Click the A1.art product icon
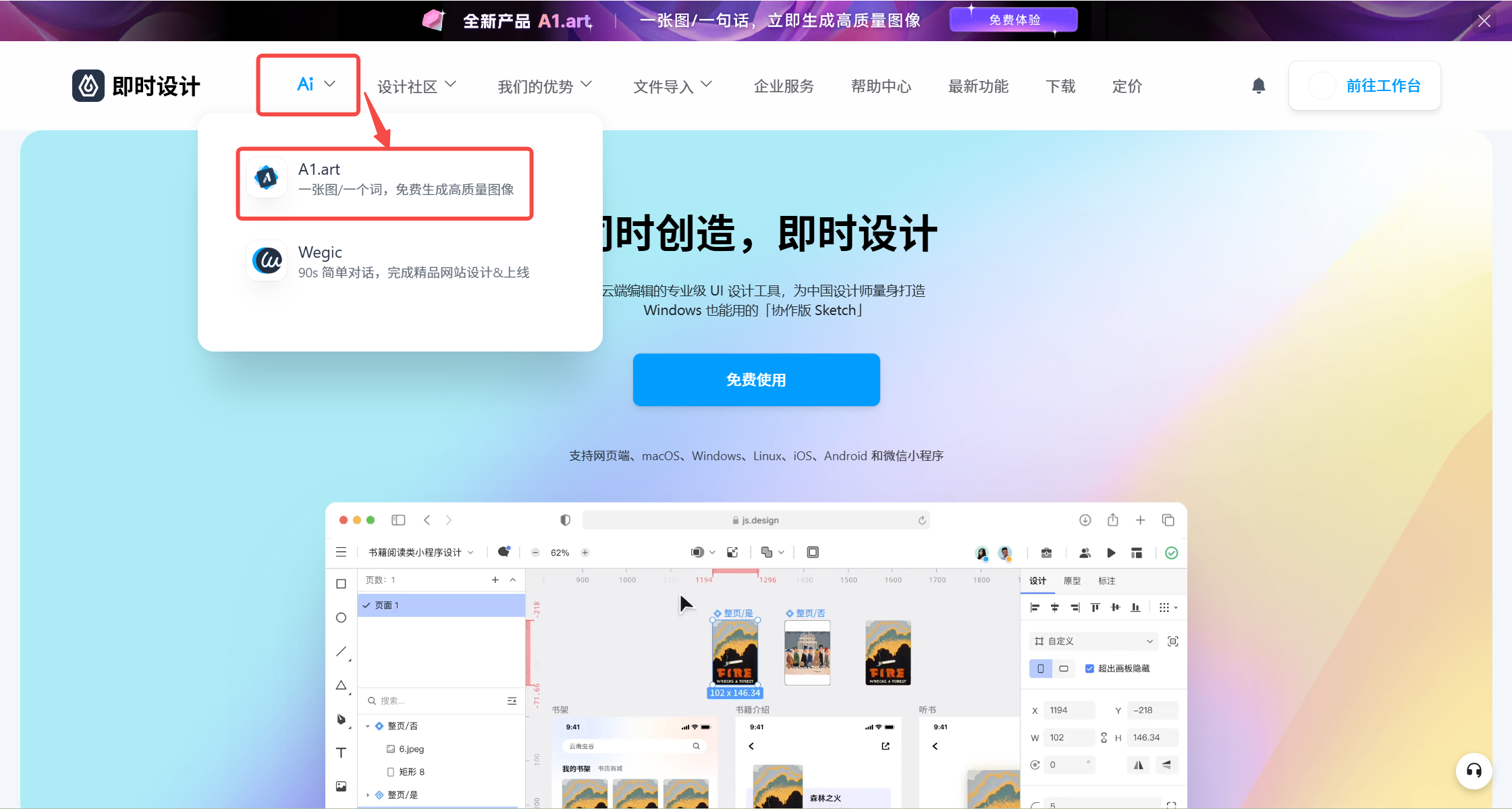 267,178
